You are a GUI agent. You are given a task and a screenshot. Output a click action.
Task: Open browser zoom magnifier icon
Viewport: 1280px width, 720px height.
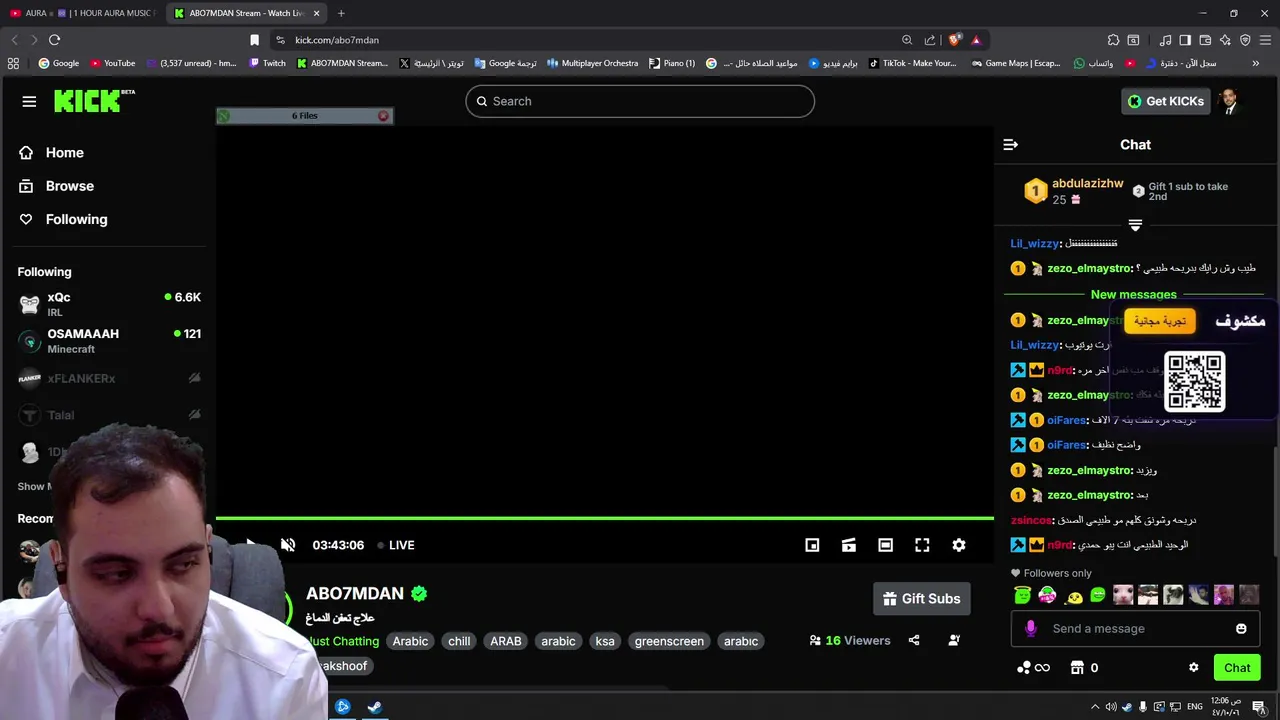[907, 40]
